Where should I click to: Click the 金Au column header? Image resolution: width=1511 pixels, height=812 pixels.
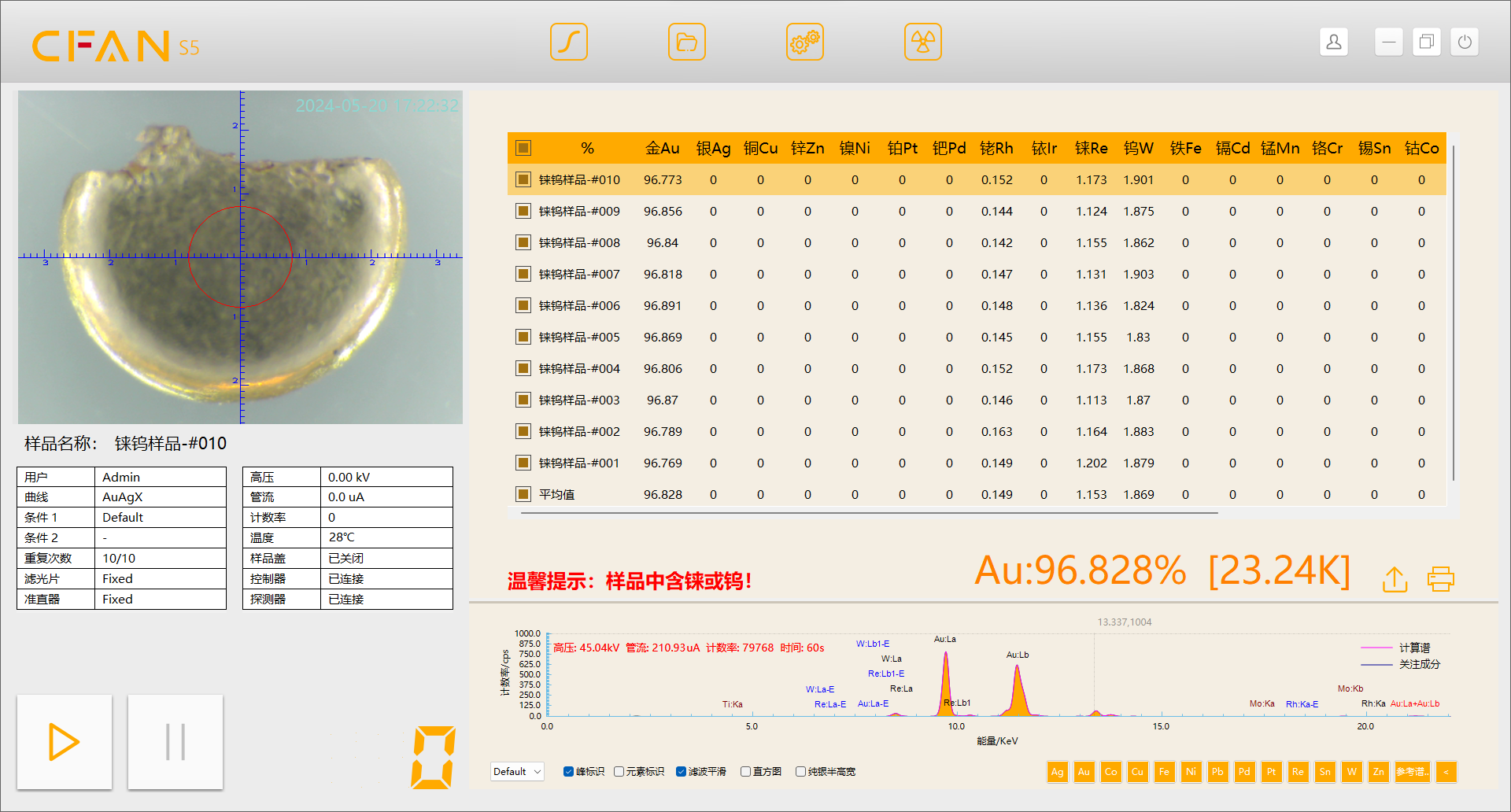coord(663,148)
